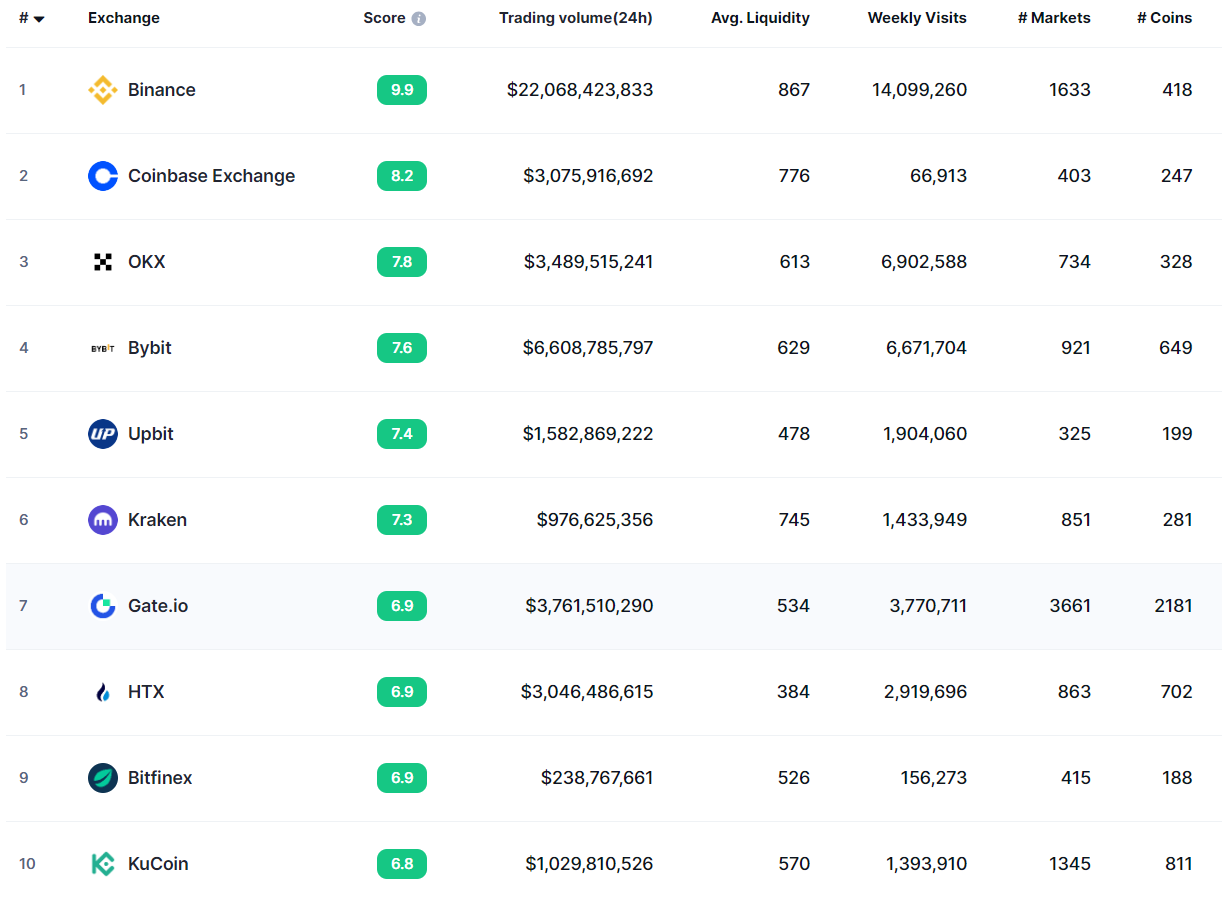Click HTX coins count 702

pyautogui.click(x=1177, y=692)
